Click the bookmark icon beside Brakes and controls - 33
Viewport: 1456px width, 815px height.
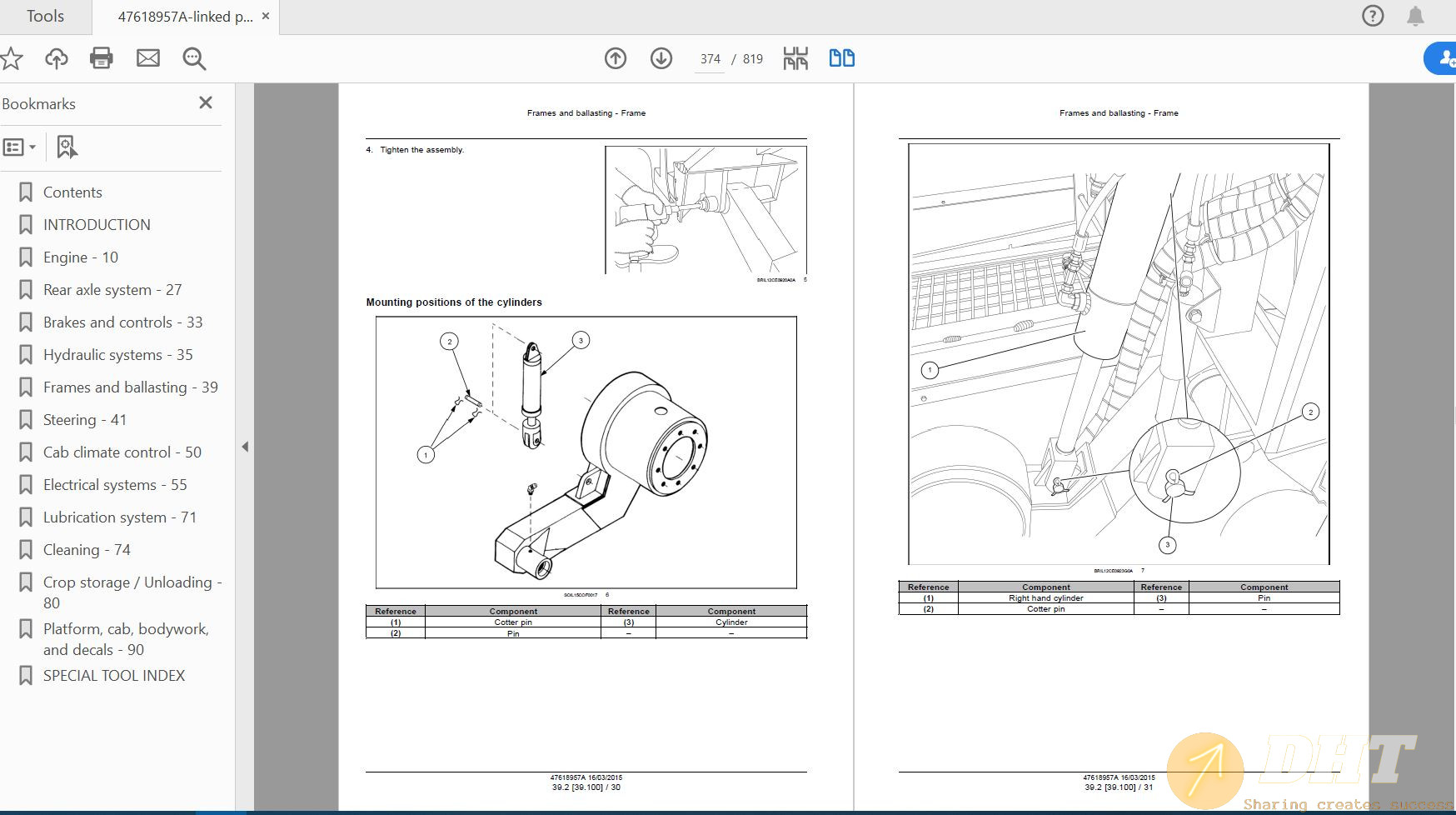coord(26,322)
